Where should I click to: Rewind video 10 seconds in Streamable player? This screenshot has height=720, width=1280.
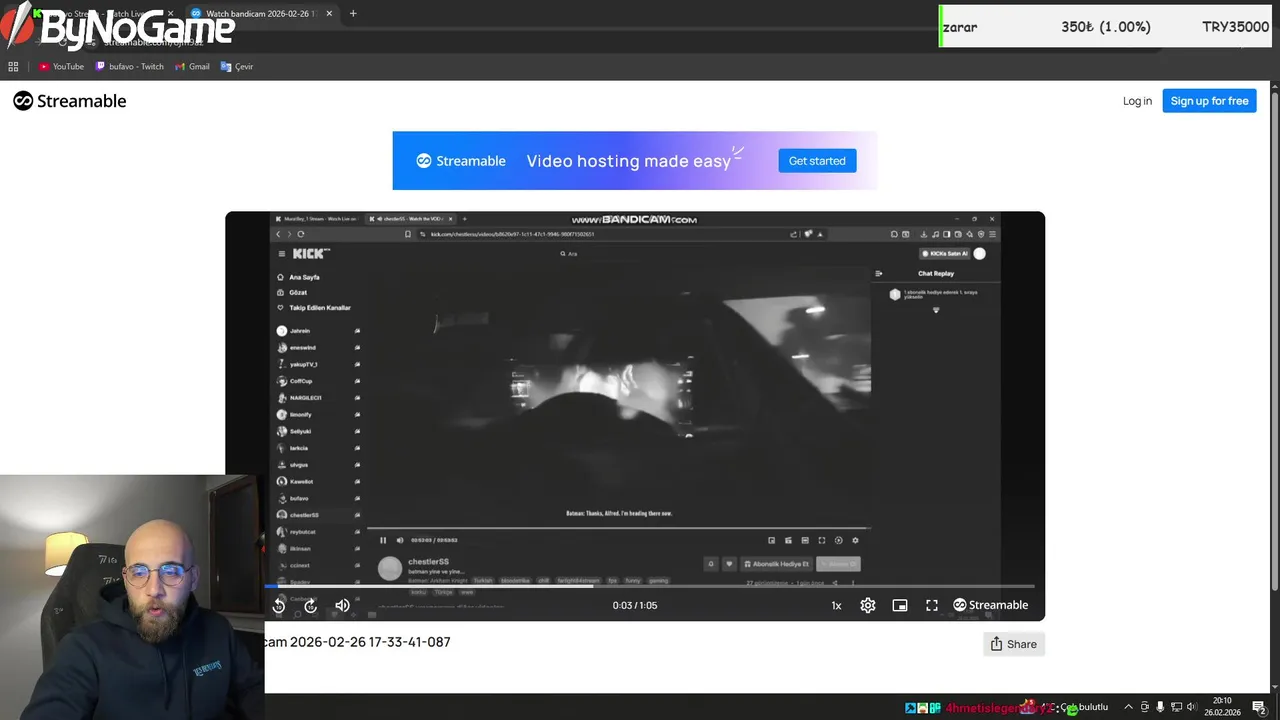pyautogui.click(x=279, y=605)
